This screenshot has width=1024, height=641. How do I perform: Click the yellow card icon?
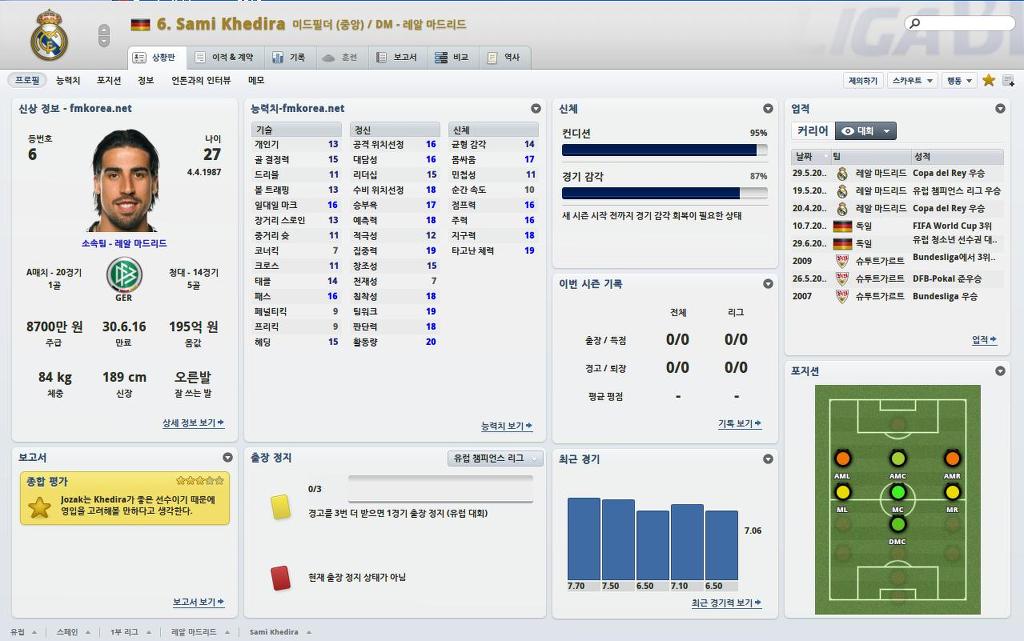click(281, 507)
